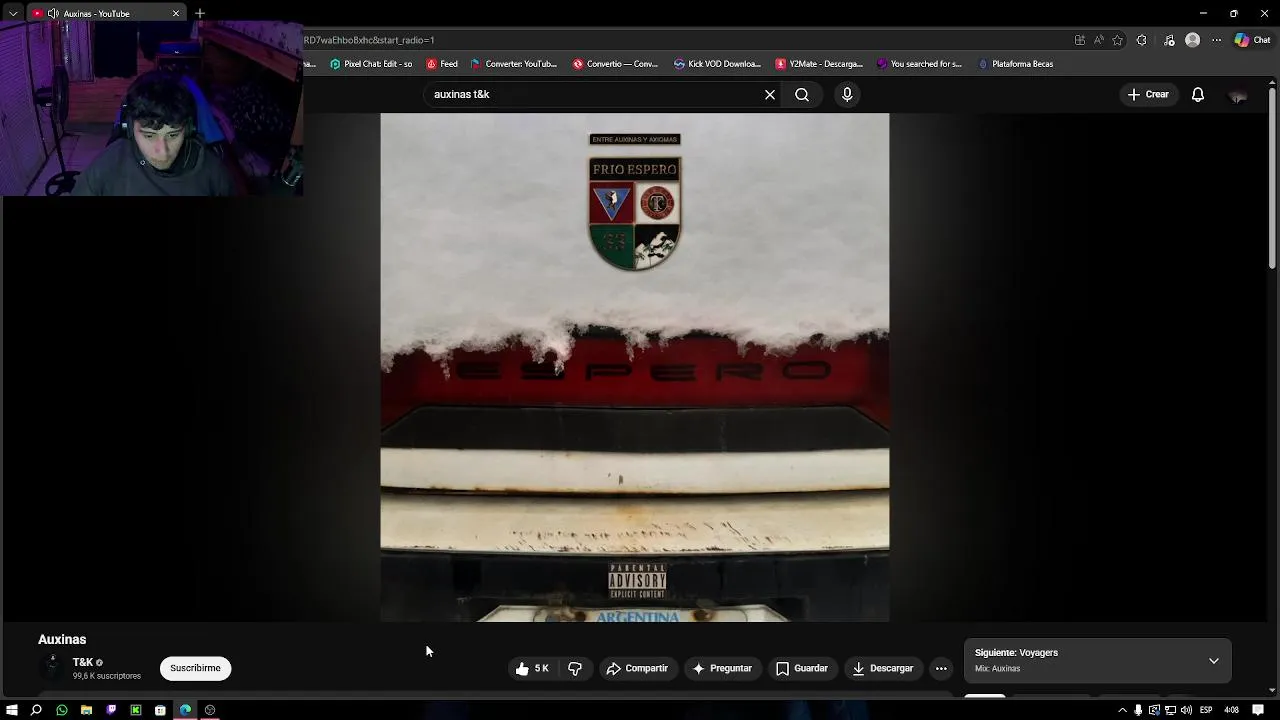Image resolution: width=1280 pixels, height=720 pixels.
Task: Open Plataforma Becas bookmark
Action: click(1015, 64)
